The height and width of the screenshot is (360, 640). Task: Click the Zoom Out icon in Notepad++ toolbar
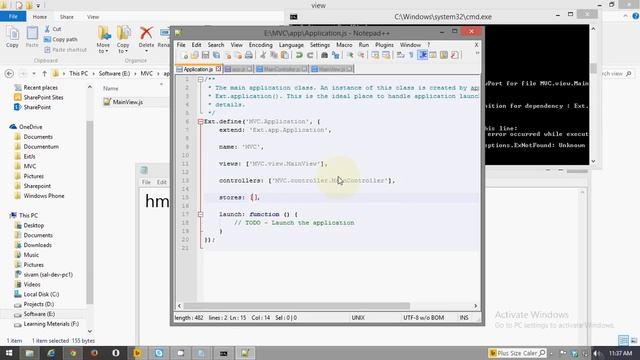[361, 55]
